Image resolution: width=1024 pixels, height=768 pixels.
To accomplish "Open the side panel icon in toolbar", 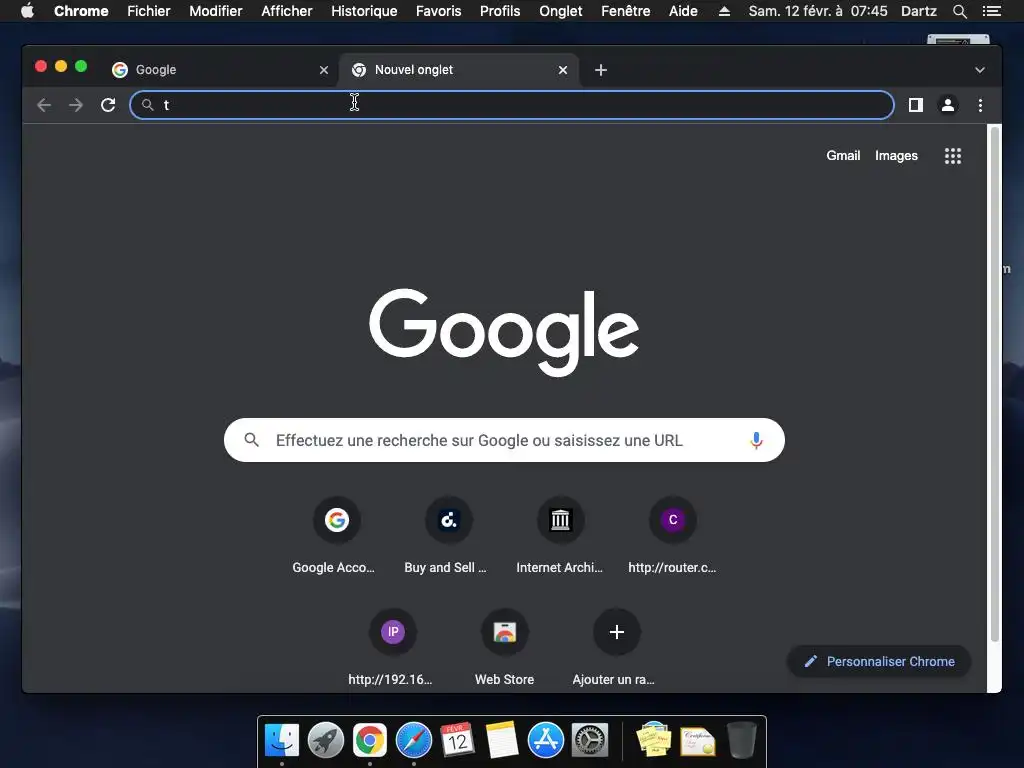I will tap(916, 105).
